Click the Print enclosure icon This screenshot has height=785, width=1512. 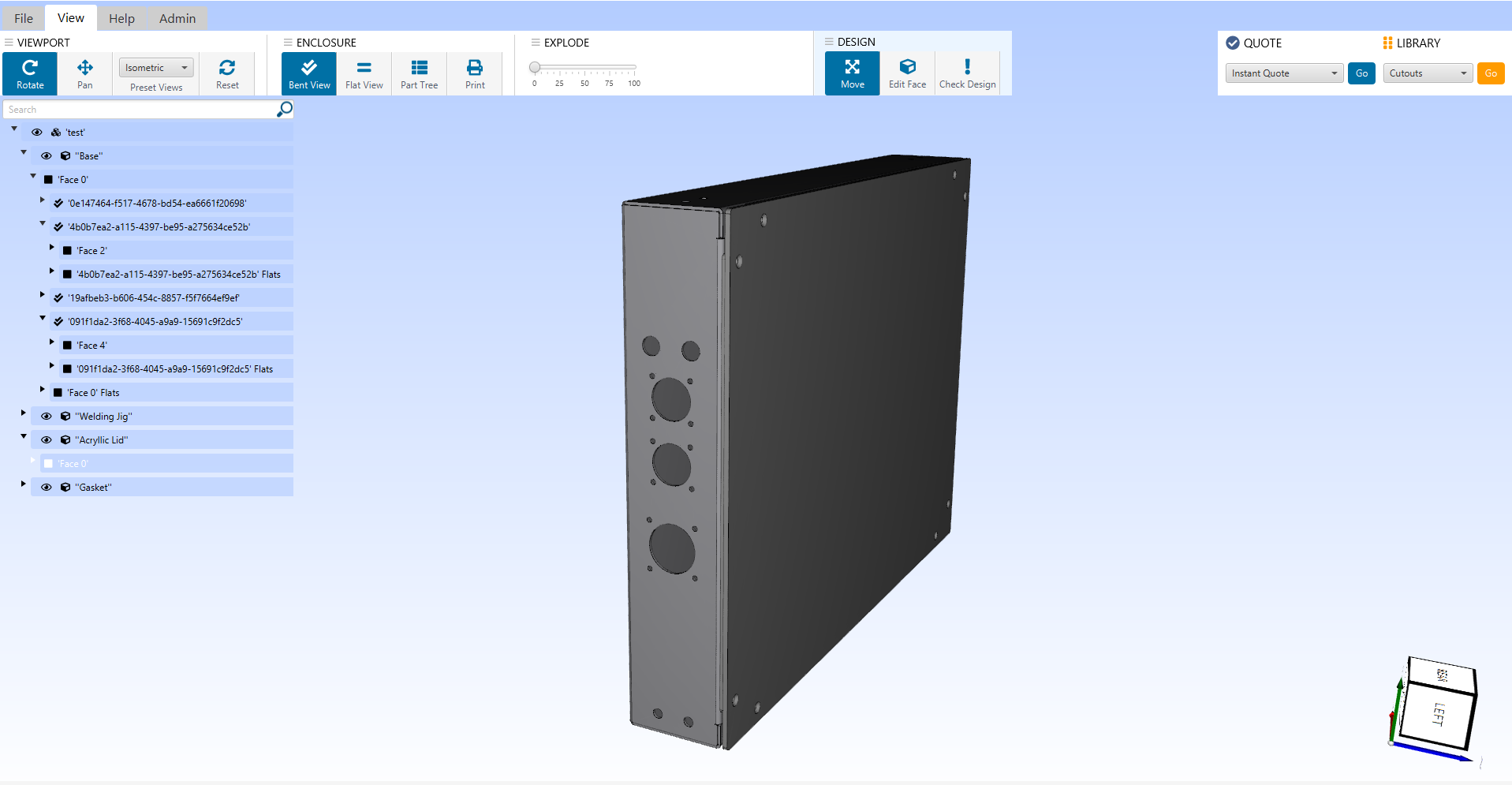(x=474, y=73)
